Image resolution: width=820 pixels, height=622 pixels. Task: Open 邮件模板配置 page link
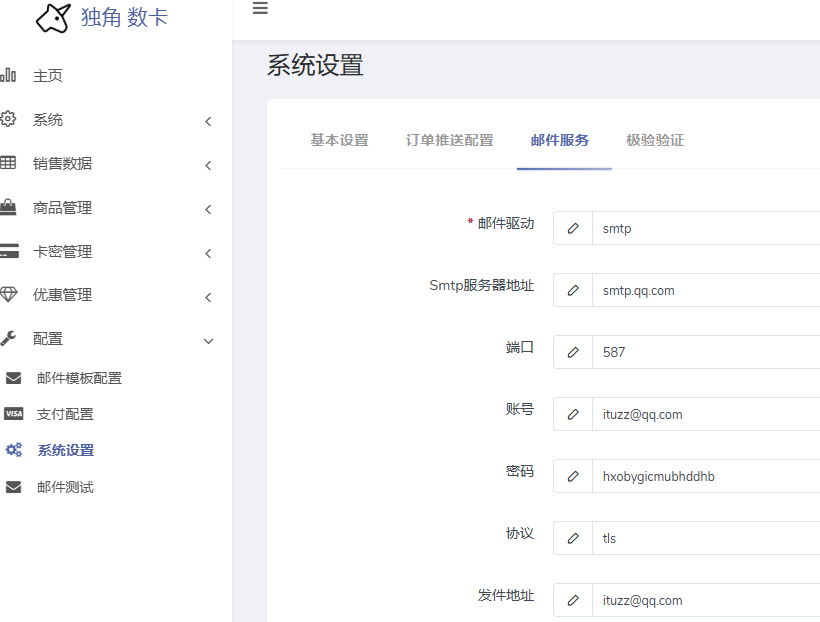79,378
